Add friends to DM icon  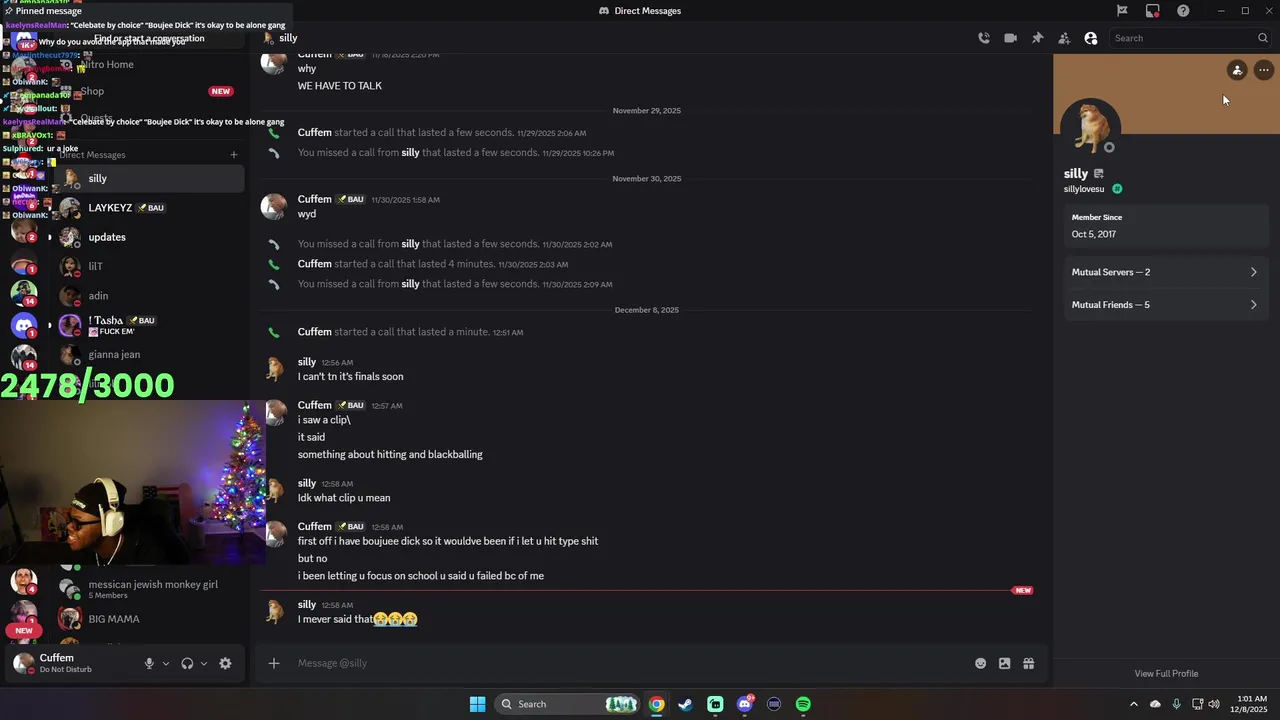[x=1064, y=38]
